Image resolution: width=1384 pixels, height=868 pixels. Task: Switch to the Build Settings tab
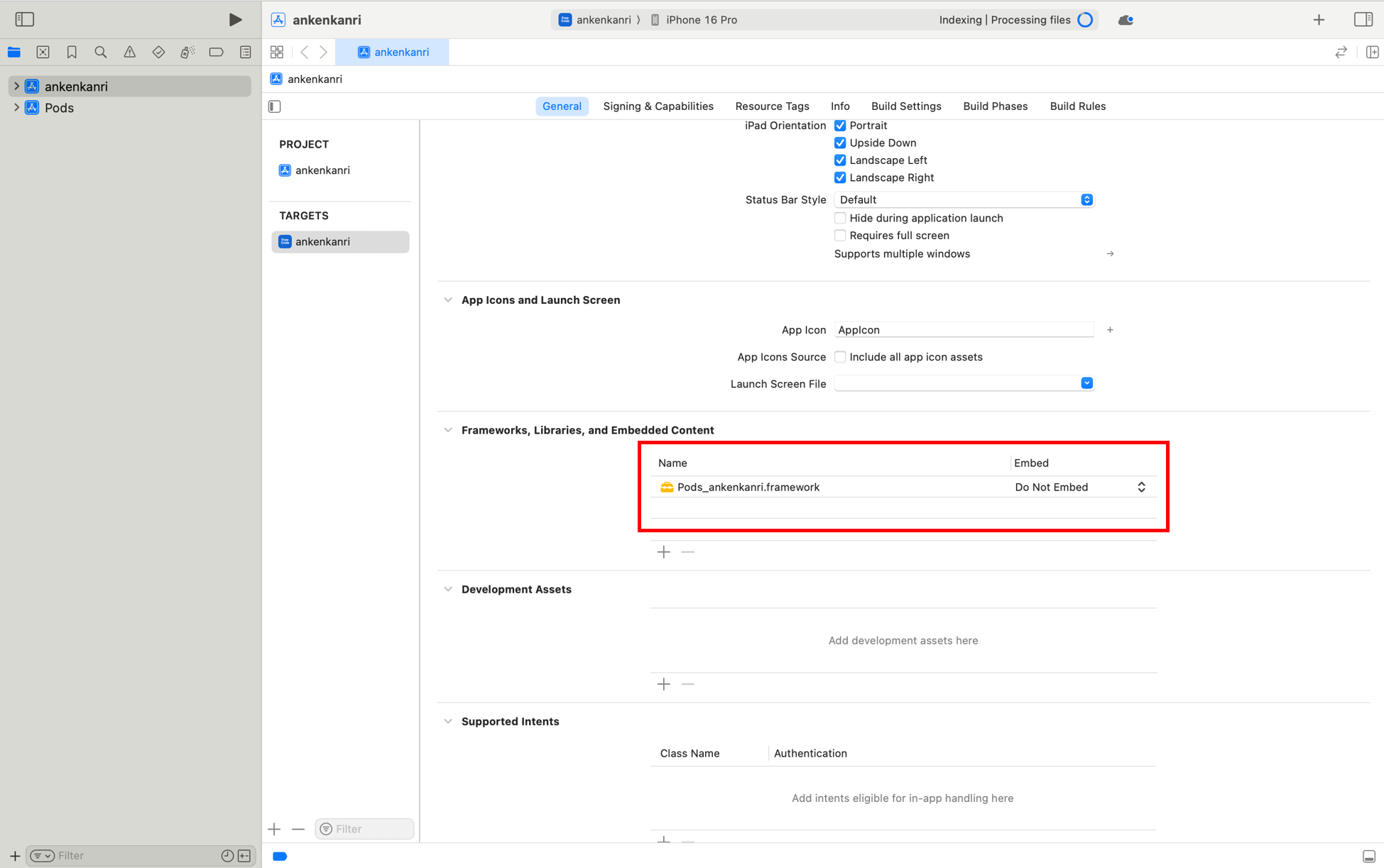tap(906, 106)
